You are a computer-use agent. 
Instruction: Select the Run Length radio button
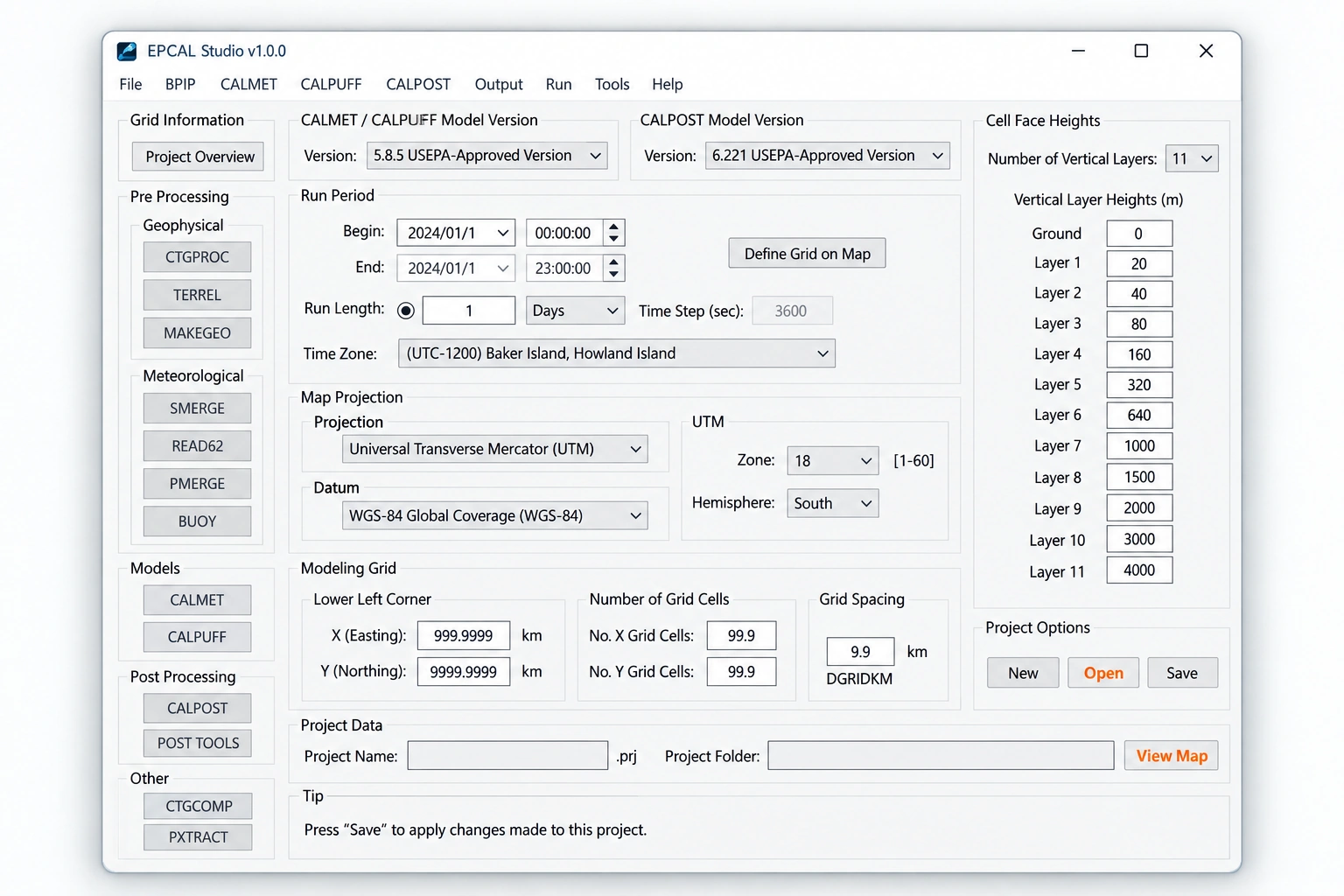click(x=406, y=311)
